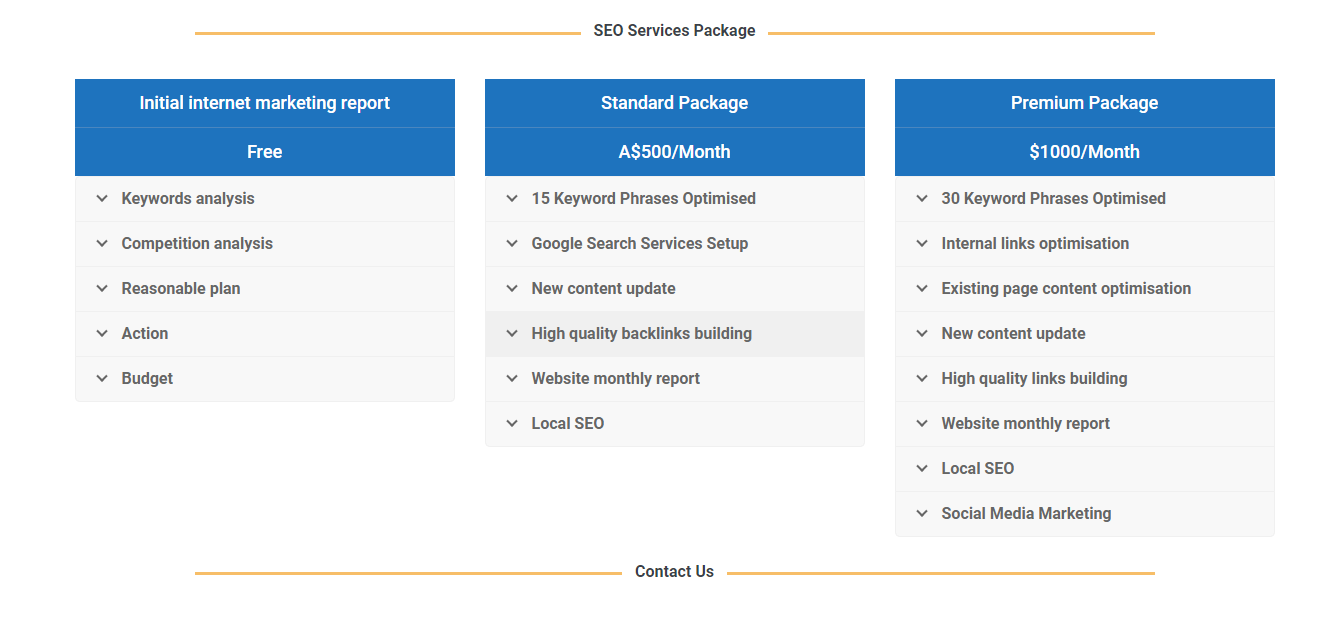Screen dimensions: 1319x620
Task: Expand High quality backlinks building row
Action: (641, 334)
